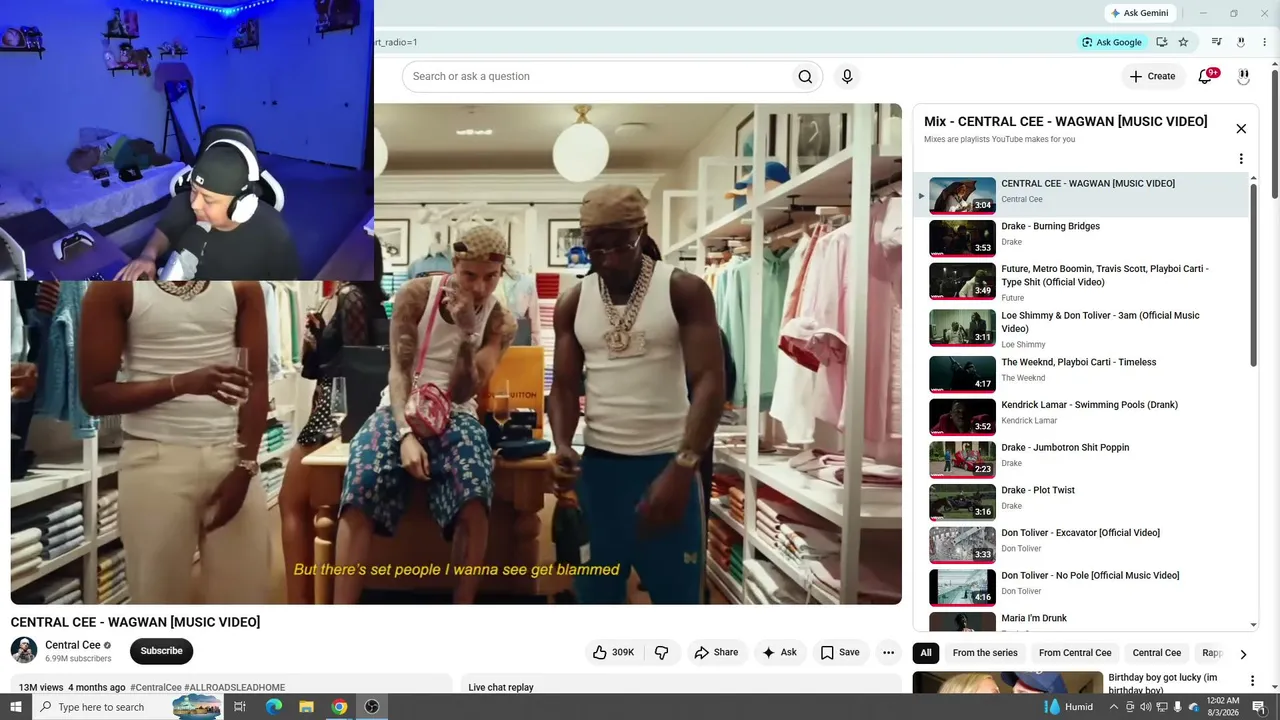Show hidden system tray icons
The height and width of the screenshot is (720, 1280).
(1114, 707)
